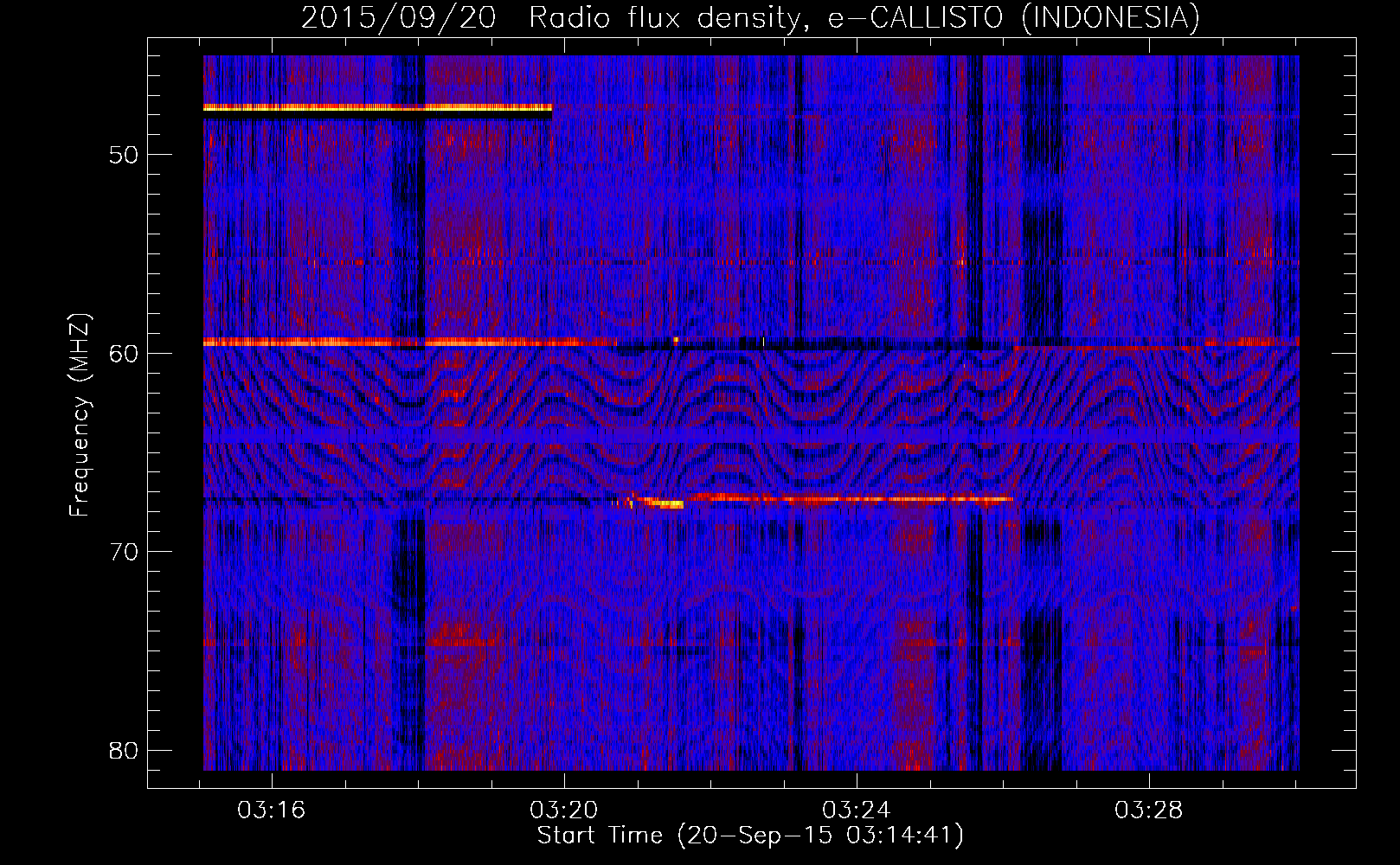Viewport: 1400px width, 865px height.
Task: Click the time tick label '03:24'
Action: pyautogui.click(x=857, y=811)
